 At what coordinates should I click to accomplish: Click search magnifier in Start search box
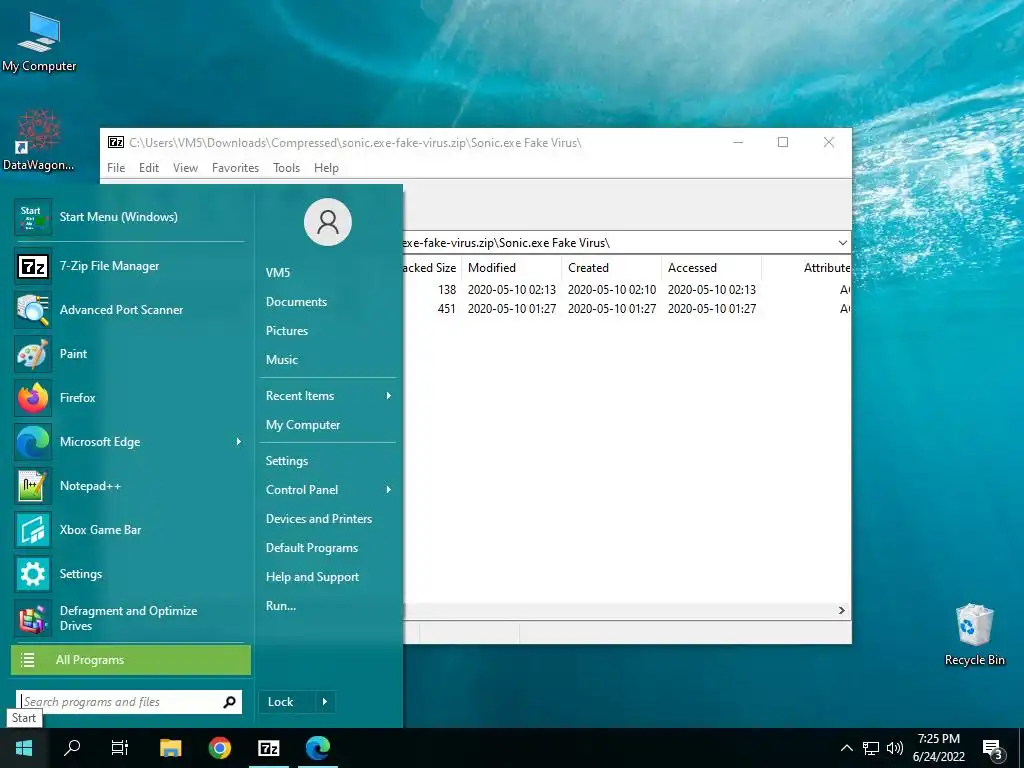229,702
